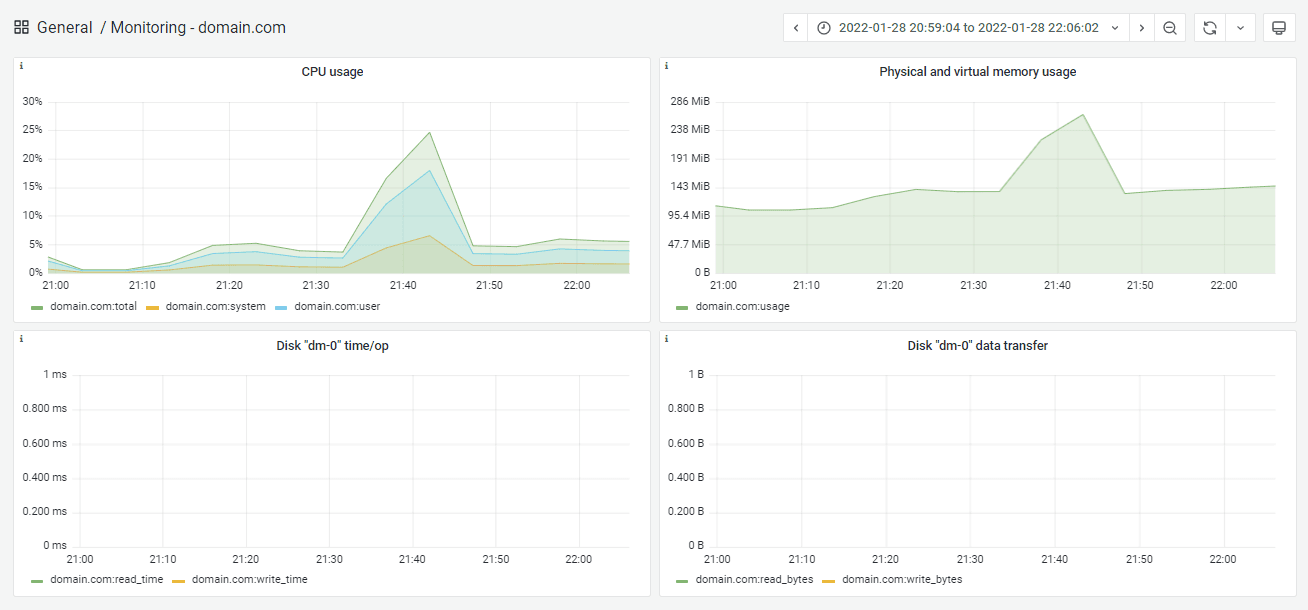1308x610 pixels.
Task: Zoom out the time range
Action: (x=1169, y=28)
